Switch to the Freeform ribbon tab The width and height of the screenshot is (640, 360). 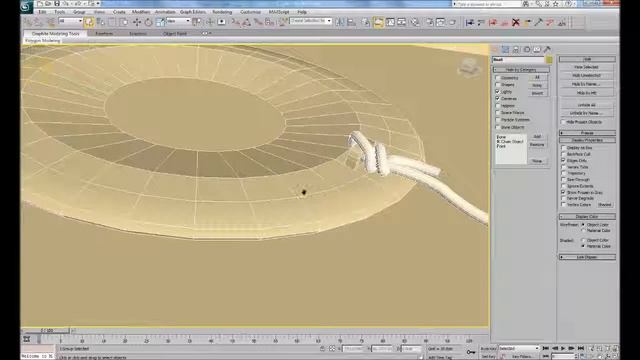click(x=104, y=33)
